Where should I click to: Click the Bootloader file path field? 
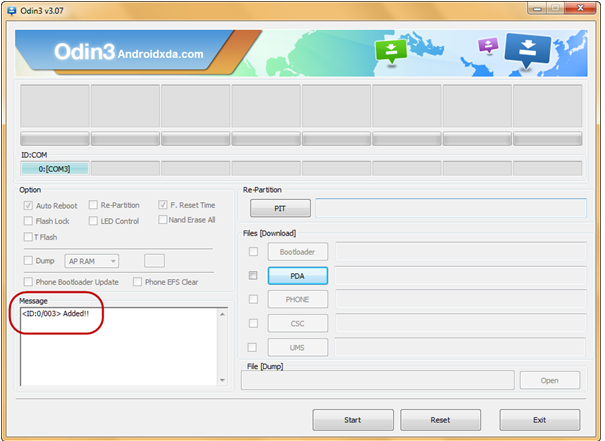point(461,252)
